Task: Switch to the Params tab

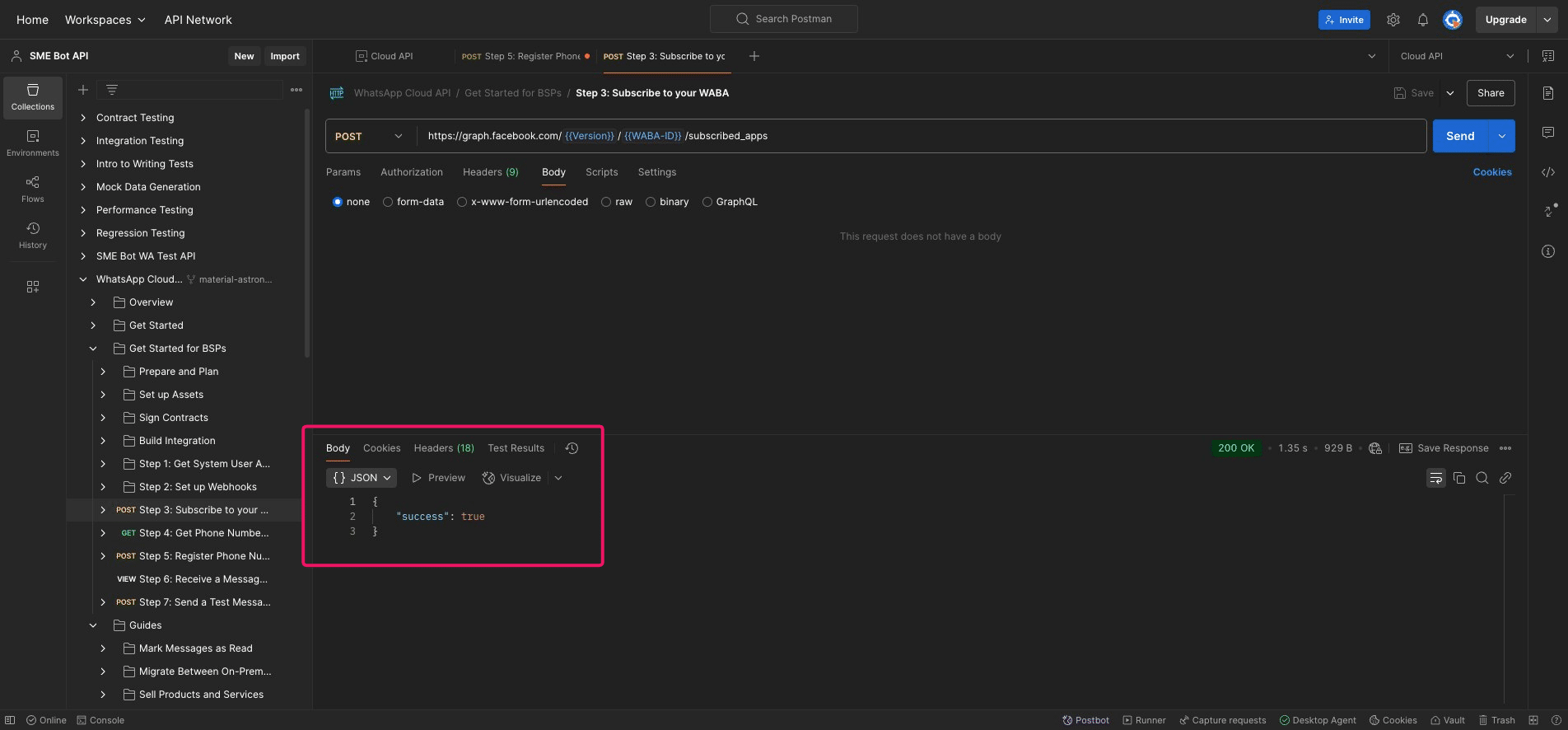Action: pyautogui.click(x=343, y=172)
